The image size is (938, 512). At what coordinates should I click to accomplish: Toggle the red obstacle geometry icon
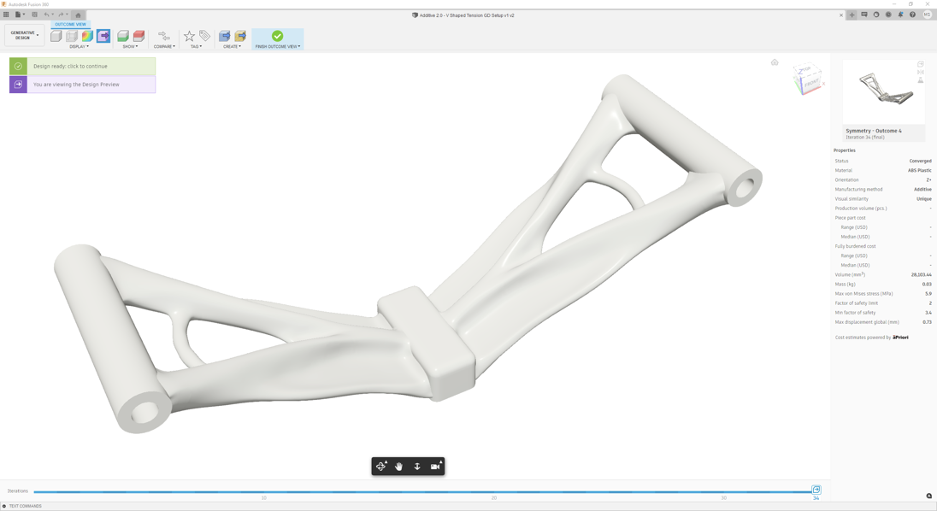(139, 36)
